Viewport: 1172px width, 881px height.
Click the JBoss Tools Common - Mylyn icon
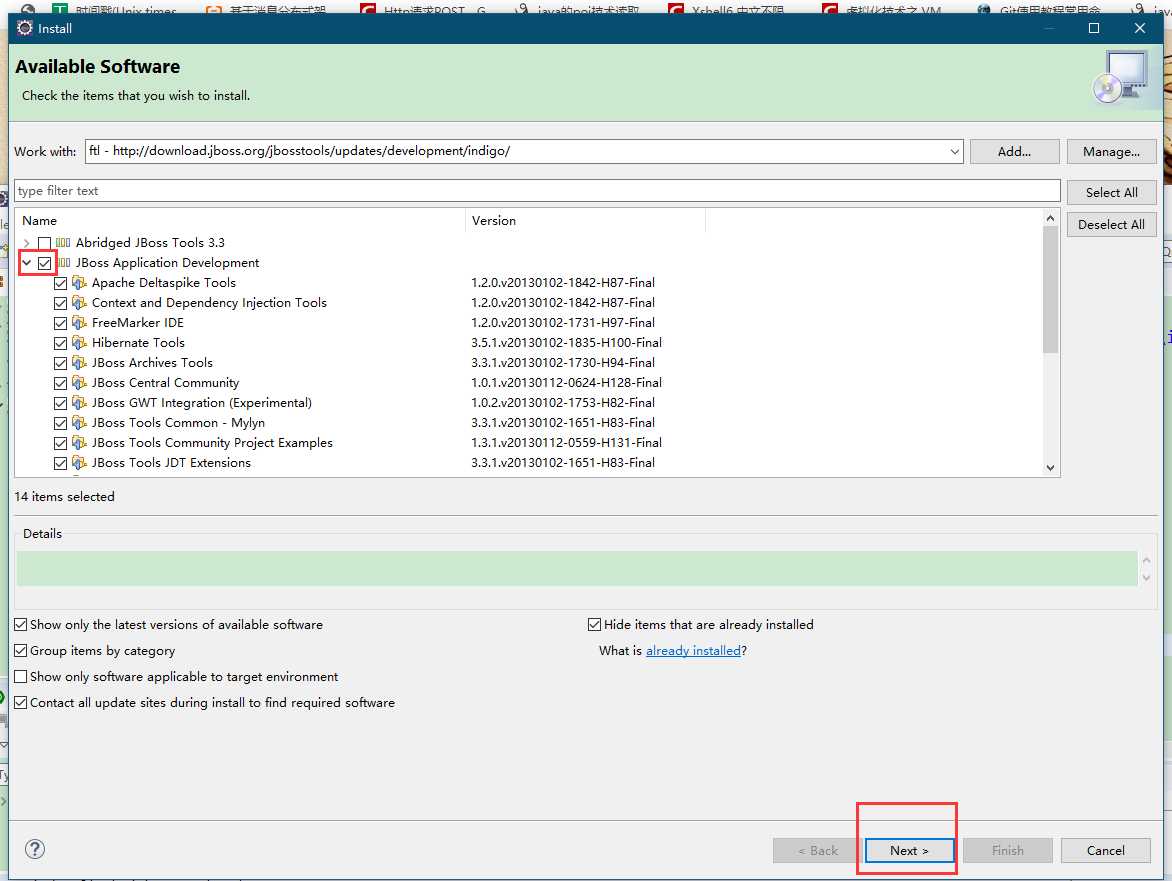[79, 423]
